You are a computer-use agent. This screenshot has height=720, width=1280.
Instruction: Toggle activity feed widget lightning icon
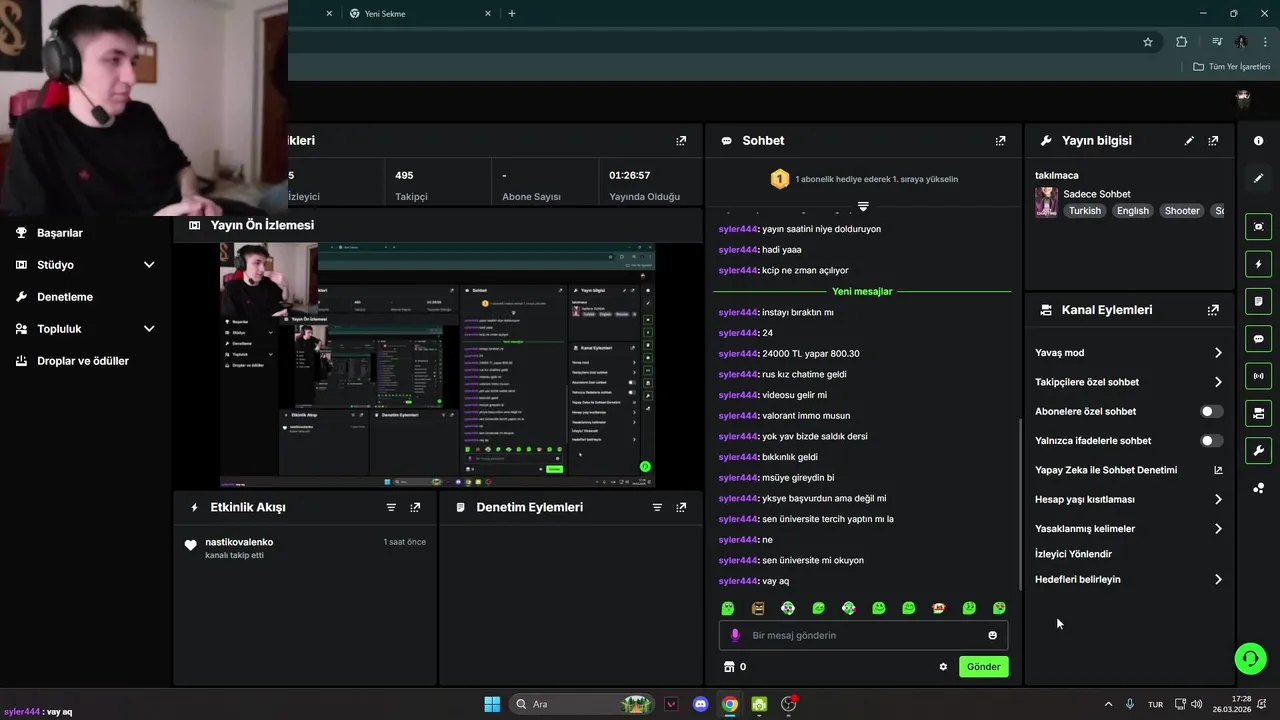tap(1258, 264)
